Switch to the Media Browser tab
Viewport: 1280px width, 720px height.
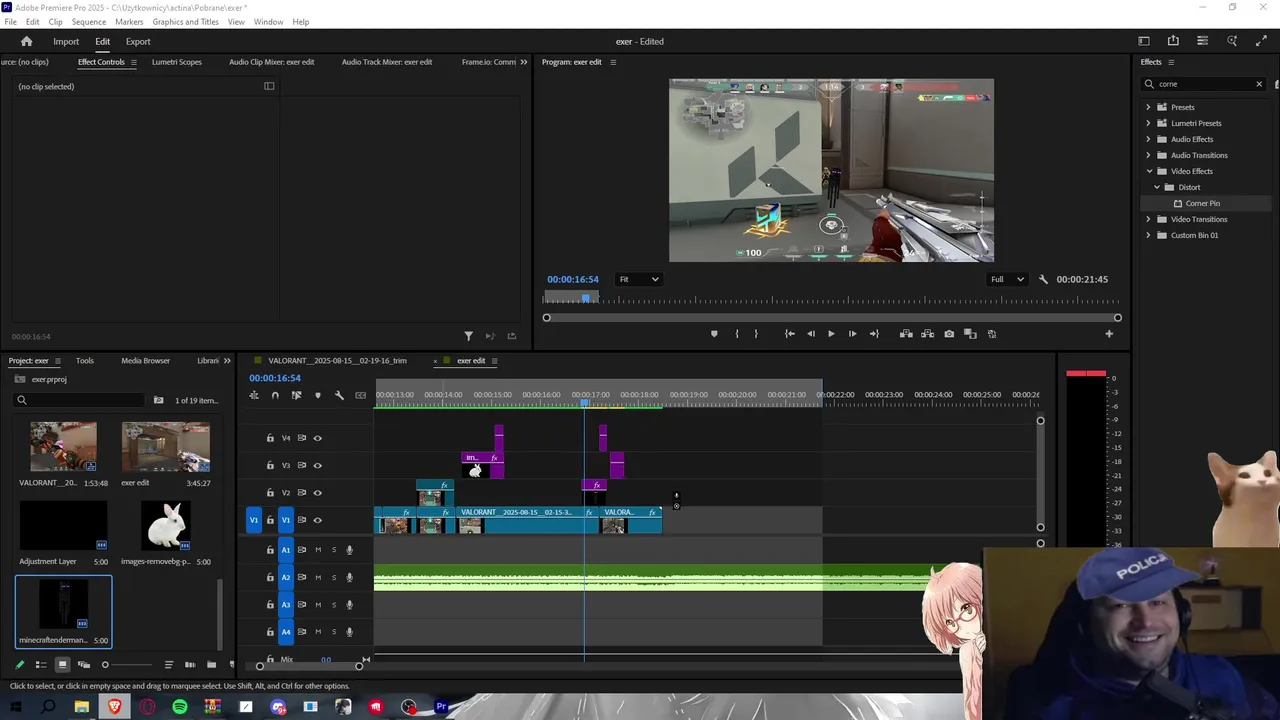tap(146, 361)
